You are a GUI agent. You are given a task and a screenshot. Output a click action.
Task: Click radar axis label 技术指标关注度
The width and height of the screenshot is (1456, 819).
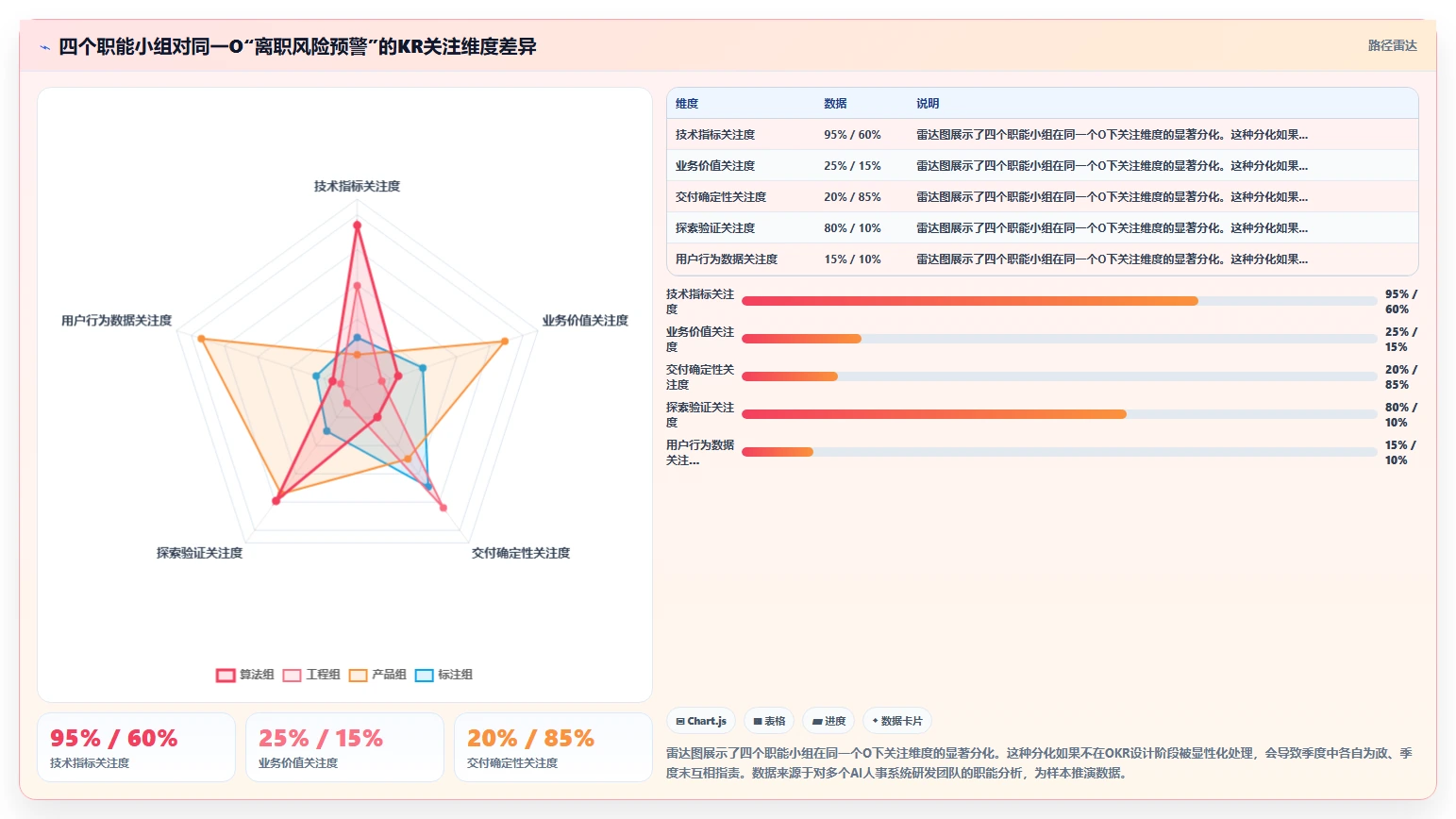click(x=357, y=187)
